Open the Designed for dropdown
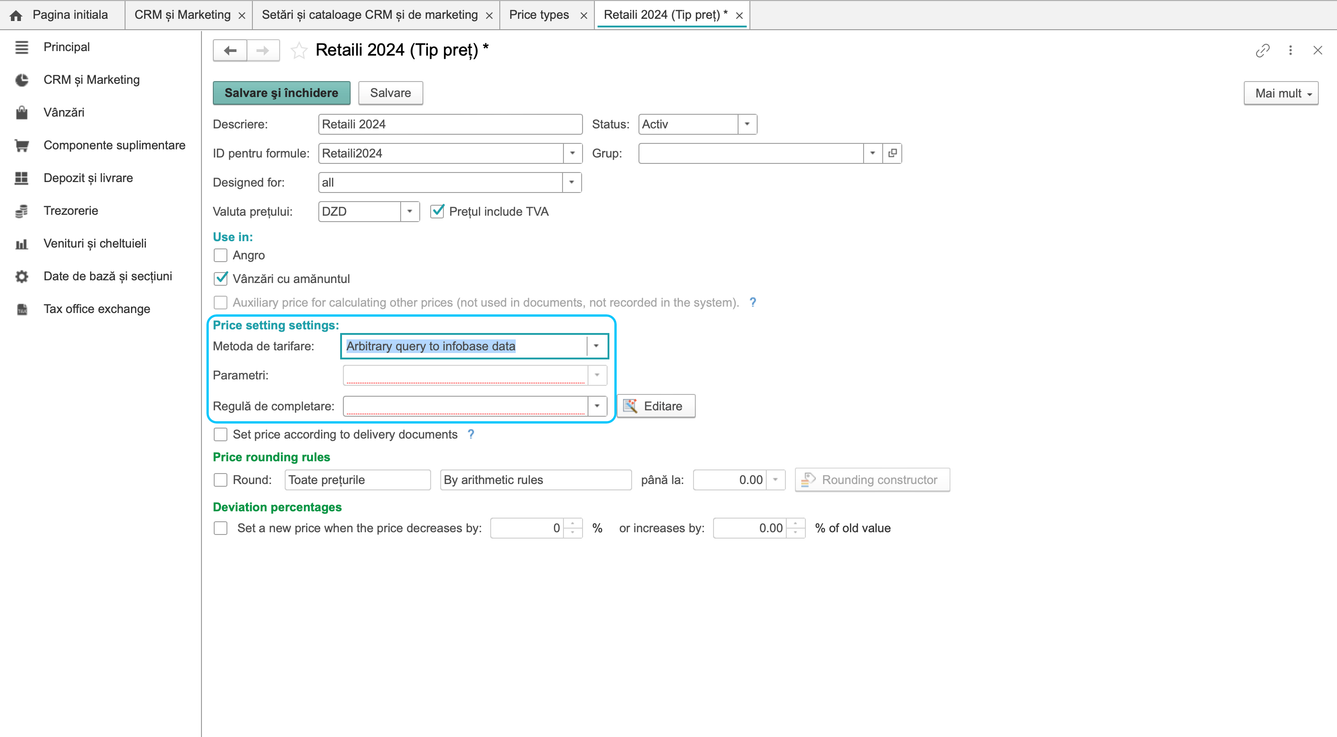This screenshot has height=737, width=1337. [572, 182]
